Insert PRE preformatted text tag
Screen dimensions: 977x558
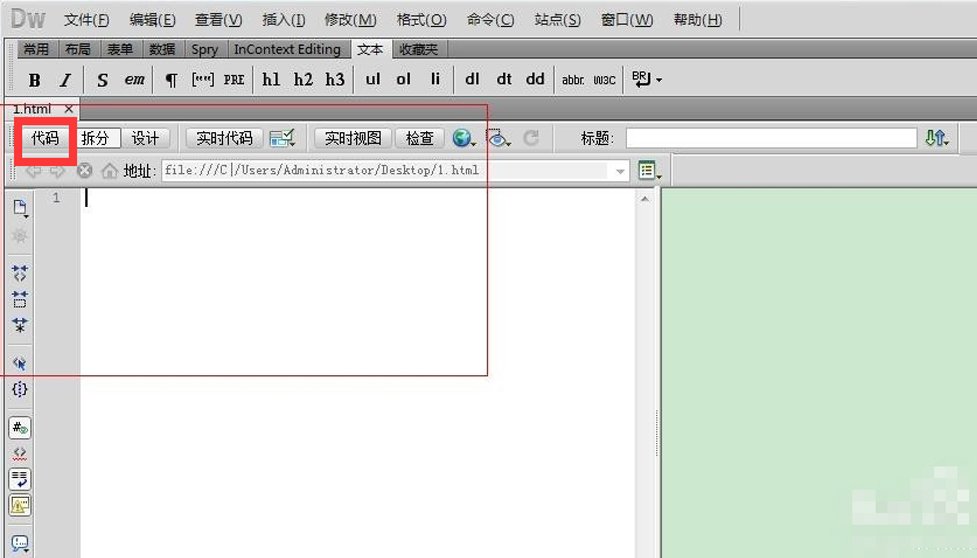coord(234,80)
